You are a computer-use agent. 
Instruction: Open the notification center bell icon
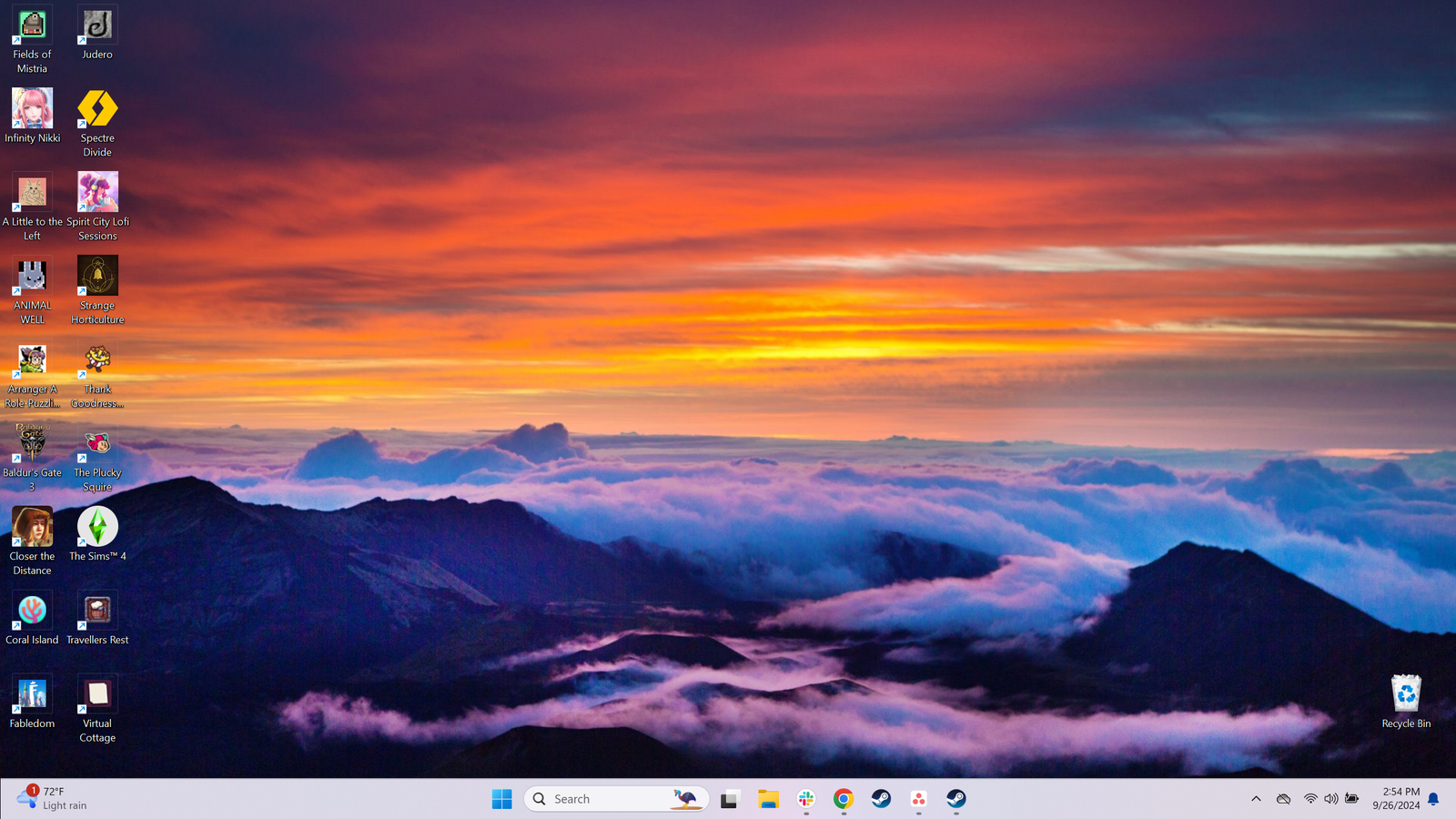1433,799
